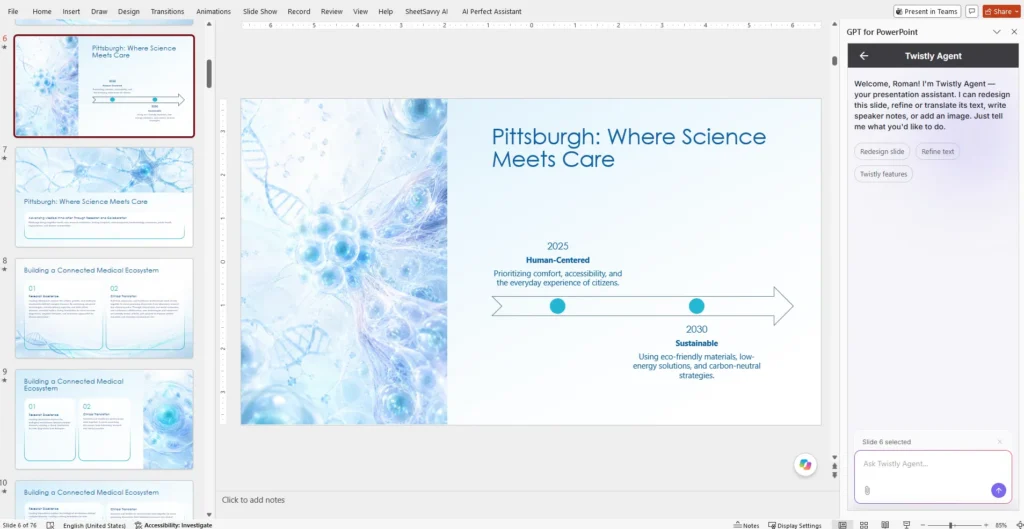Open the AI Perfect Assistant tab

click(492, 11)
